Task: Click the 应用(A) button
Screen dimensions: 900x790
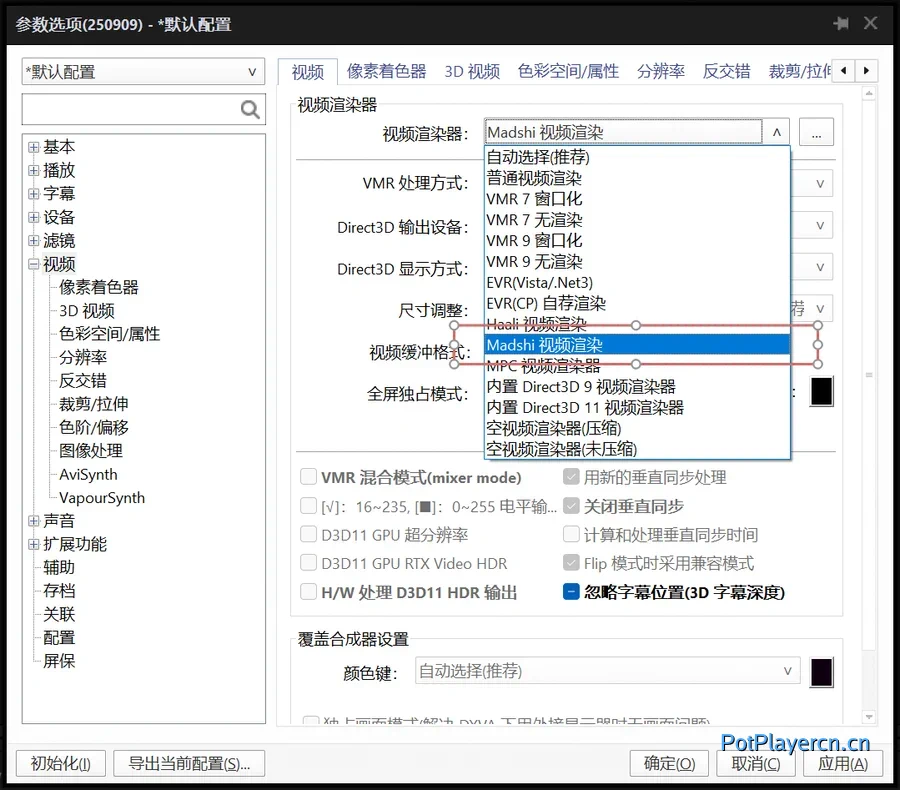Action: 843,763
